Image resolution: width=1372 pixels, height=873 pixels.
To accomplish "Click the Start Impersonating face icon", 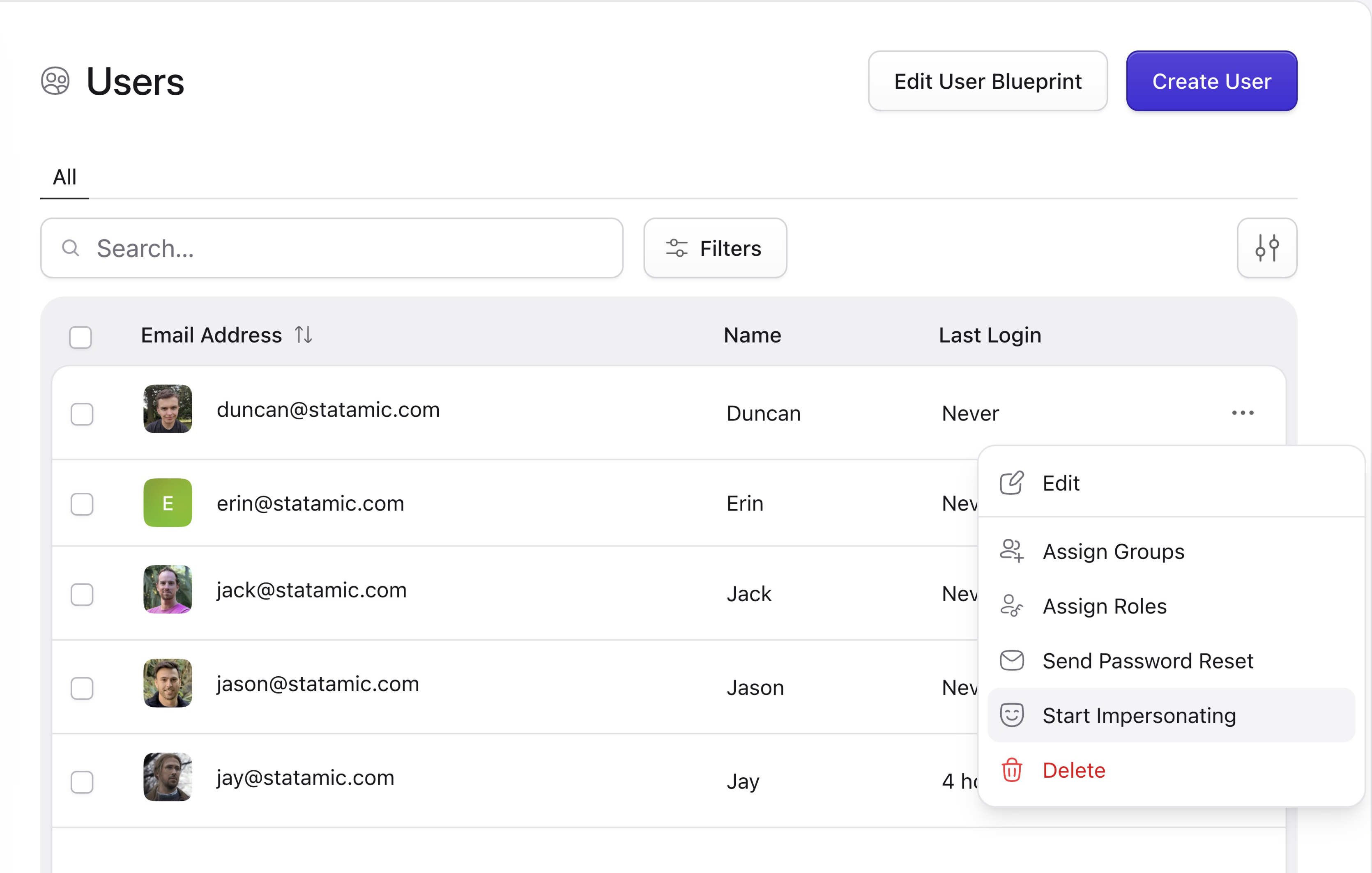I will click(x=1011, y=714).
